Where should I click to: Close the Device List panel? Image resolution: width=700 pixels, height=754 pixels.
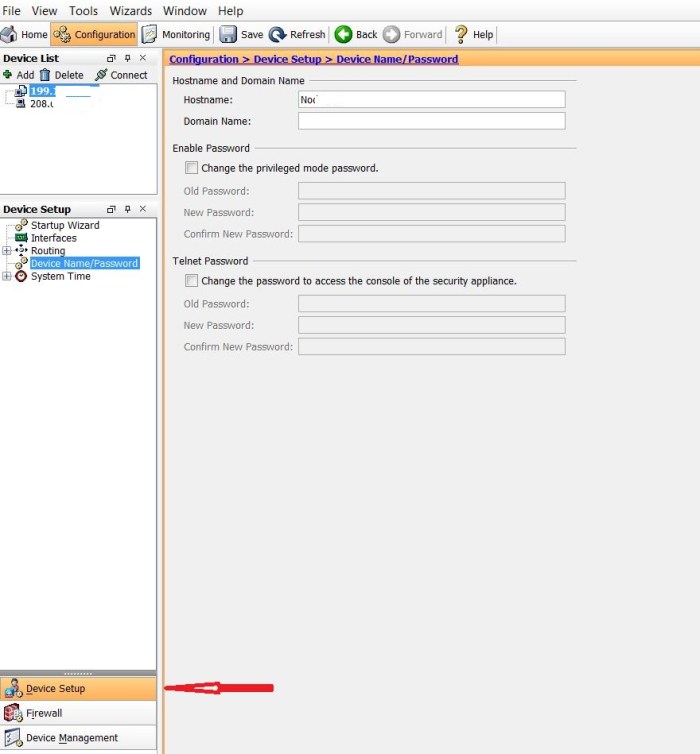click(143, 58)
